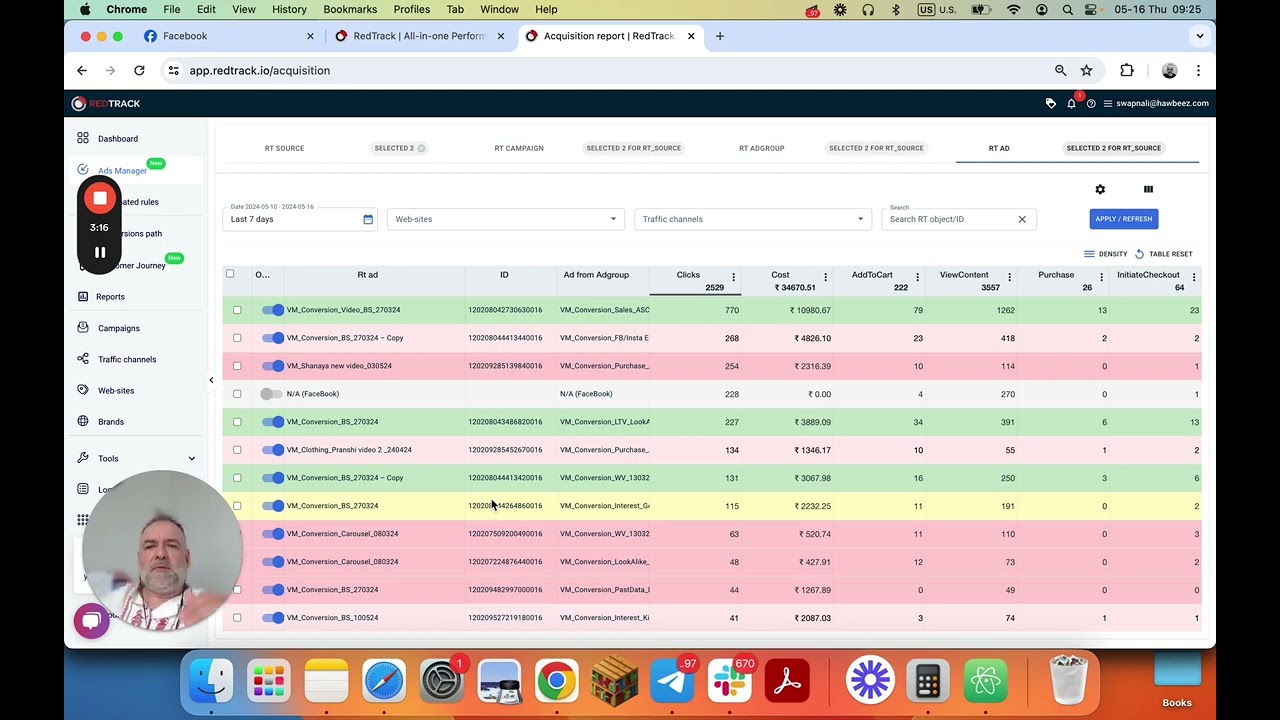Open Calculator from the Dock
Screen dimensions: 1280x720
(927, 682)
